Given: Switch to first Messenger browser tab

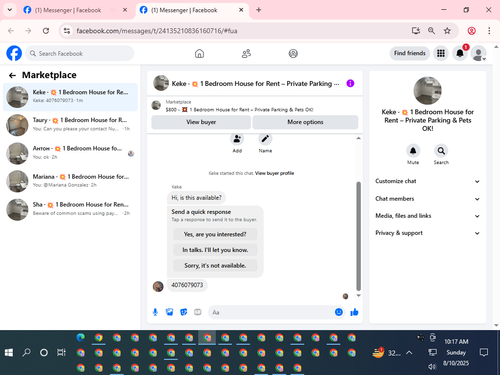Looking at the screenshot, I should 68,10.
